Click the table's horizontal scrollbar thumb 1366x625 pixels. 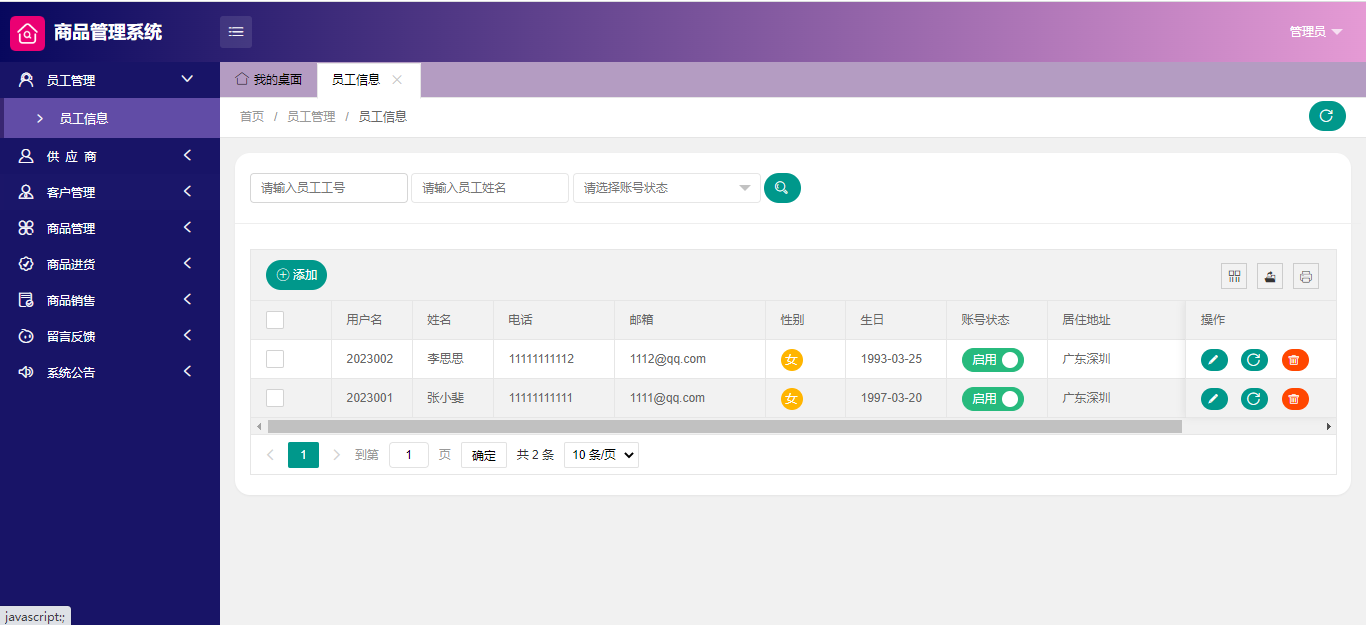pyautogui.click(x=725, y=426)
